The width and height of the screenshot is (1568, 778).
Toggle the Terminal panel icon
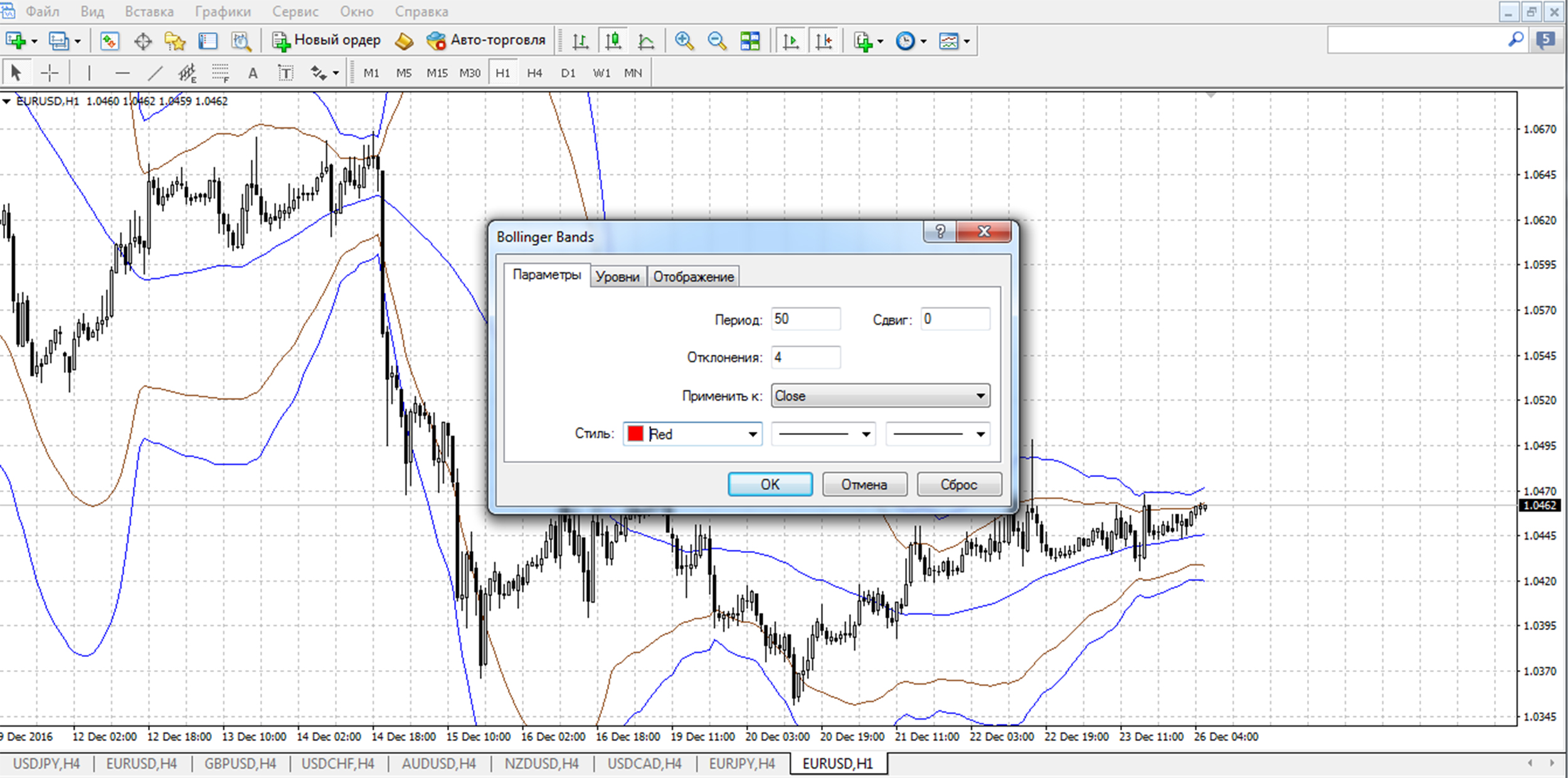click(208, 41)
